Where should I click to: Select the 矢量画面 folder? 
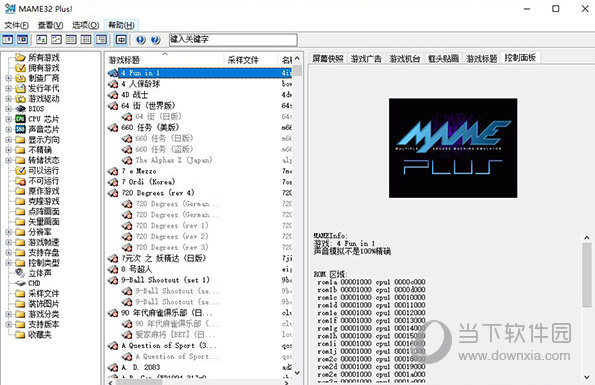[44, 222]
